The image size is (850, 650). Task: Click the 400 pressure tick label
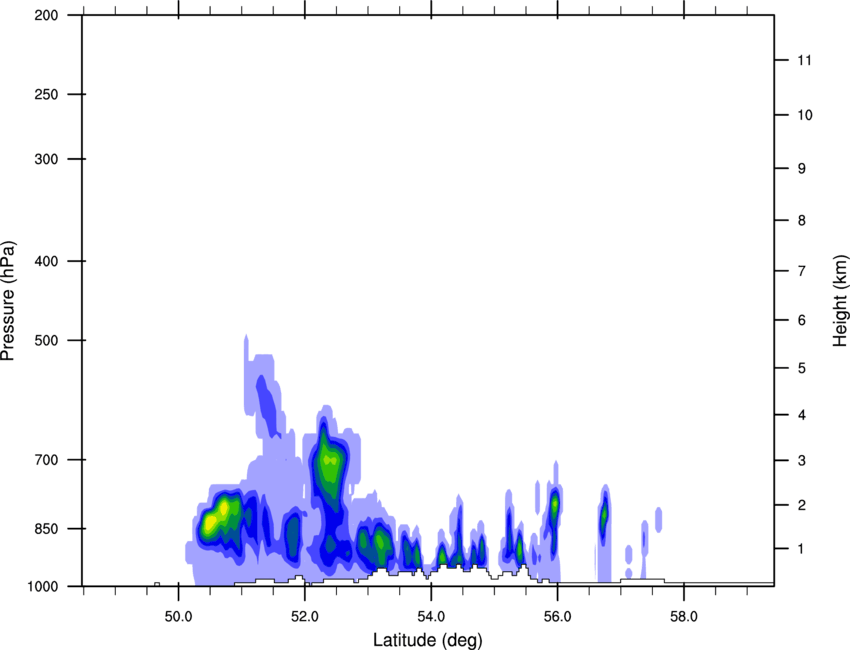click(46, 261)
